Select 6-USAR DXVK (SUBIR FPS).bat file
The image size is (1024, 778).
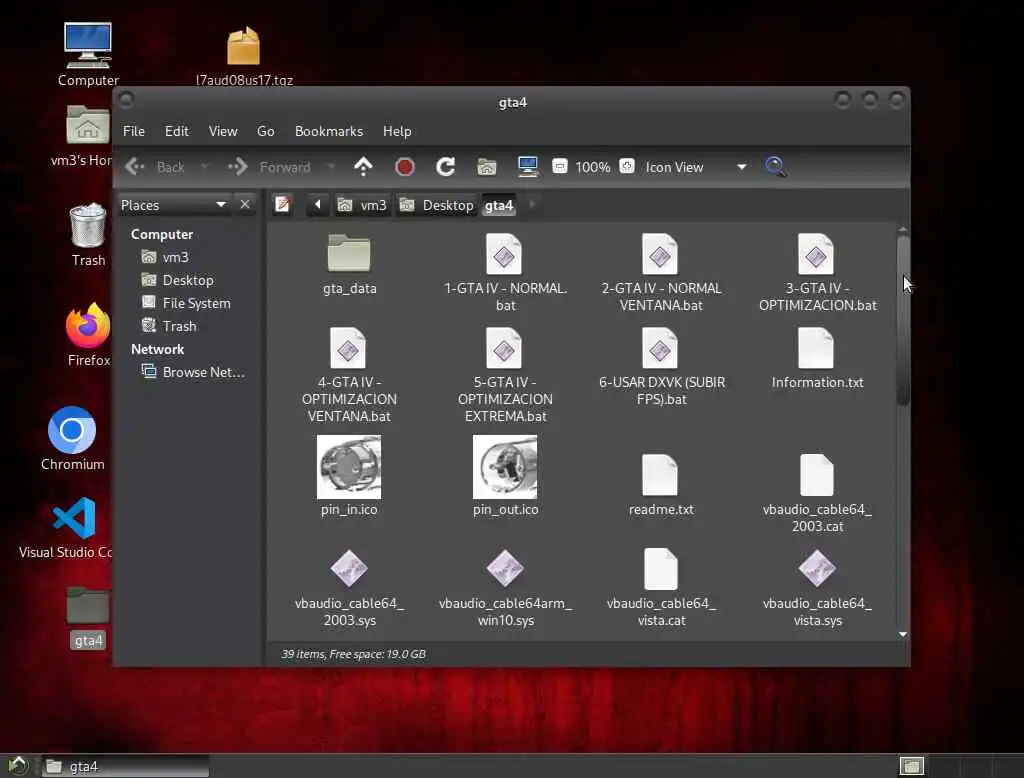click(661, 367)
